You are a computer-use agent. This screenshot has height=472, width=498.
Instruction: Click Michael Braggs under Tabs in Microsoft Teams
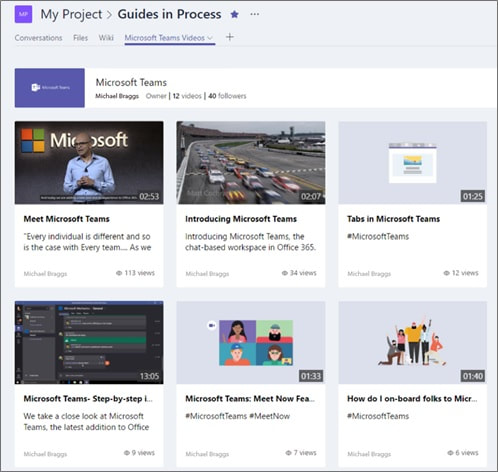[x=369, y=274]
